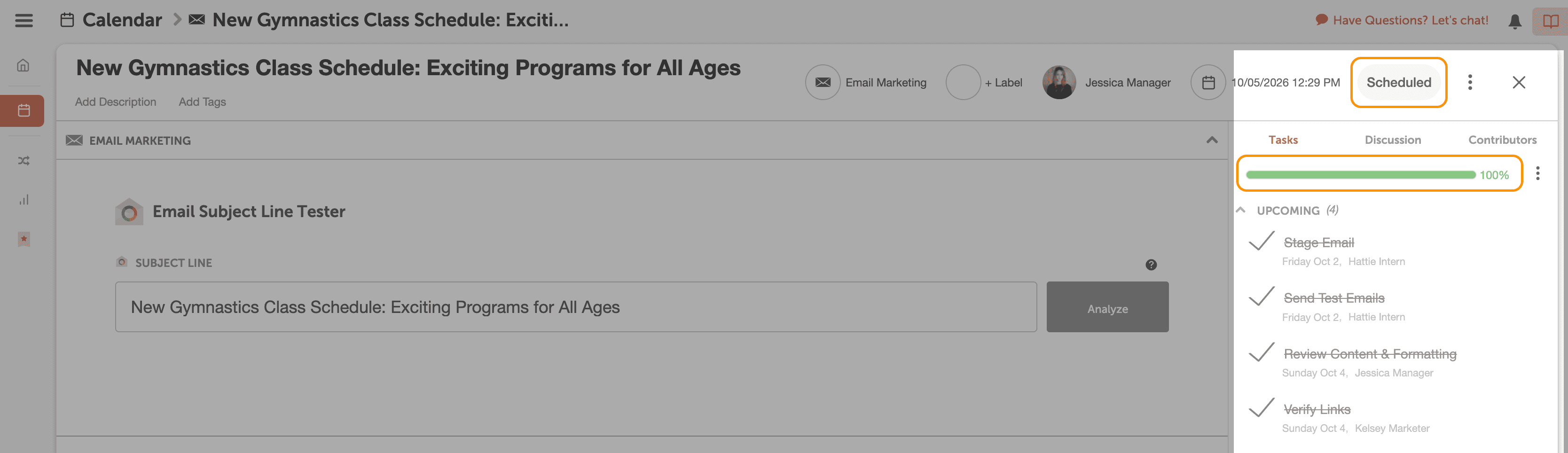Image resolution: width=1568 pixels, height=453 pixels.
Task: Open the notifications bell
Action: click(1514, 21)
